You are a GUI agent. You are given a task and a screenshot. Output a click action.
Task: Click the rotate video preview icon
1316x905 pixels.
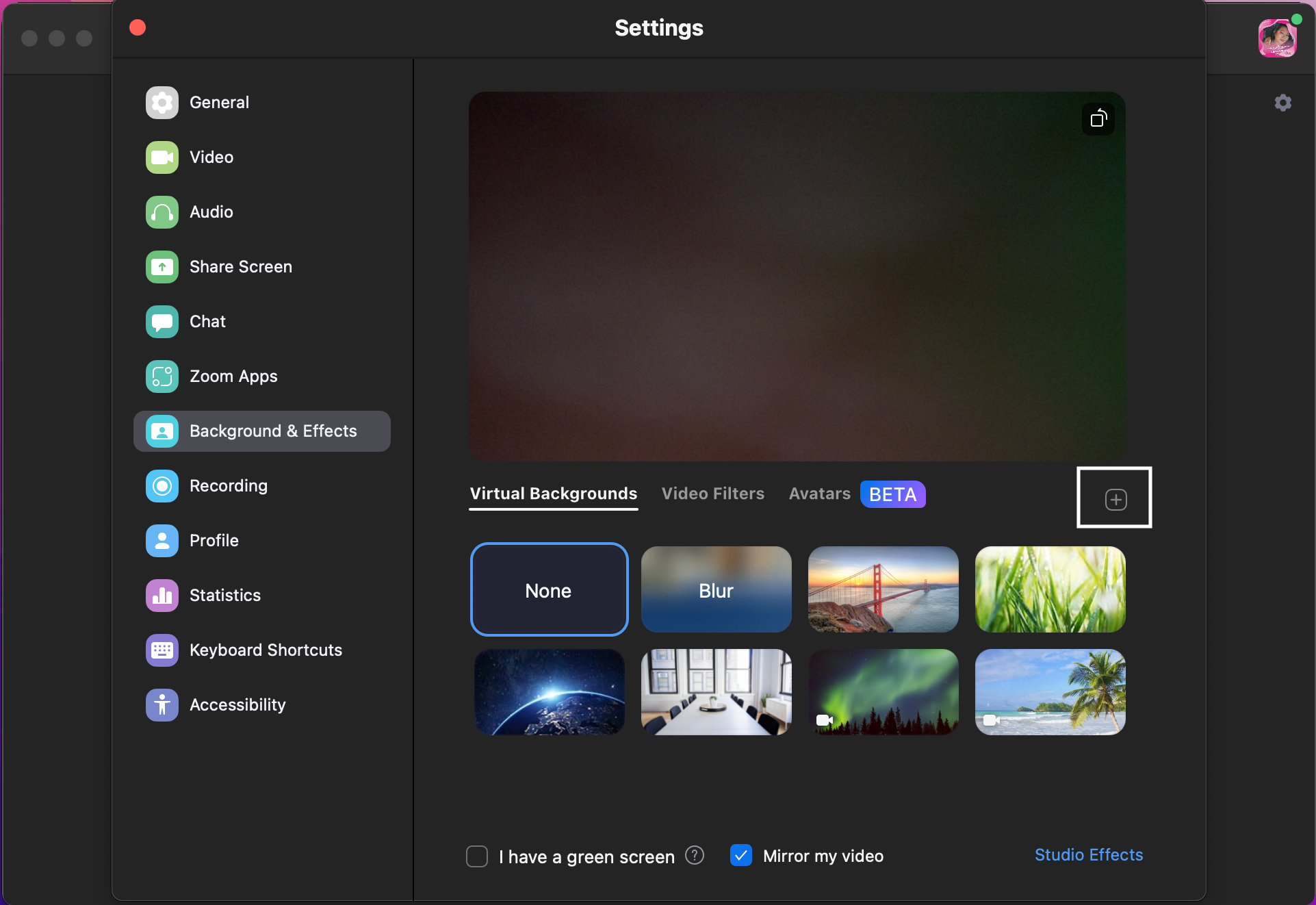click(1098, 119)
